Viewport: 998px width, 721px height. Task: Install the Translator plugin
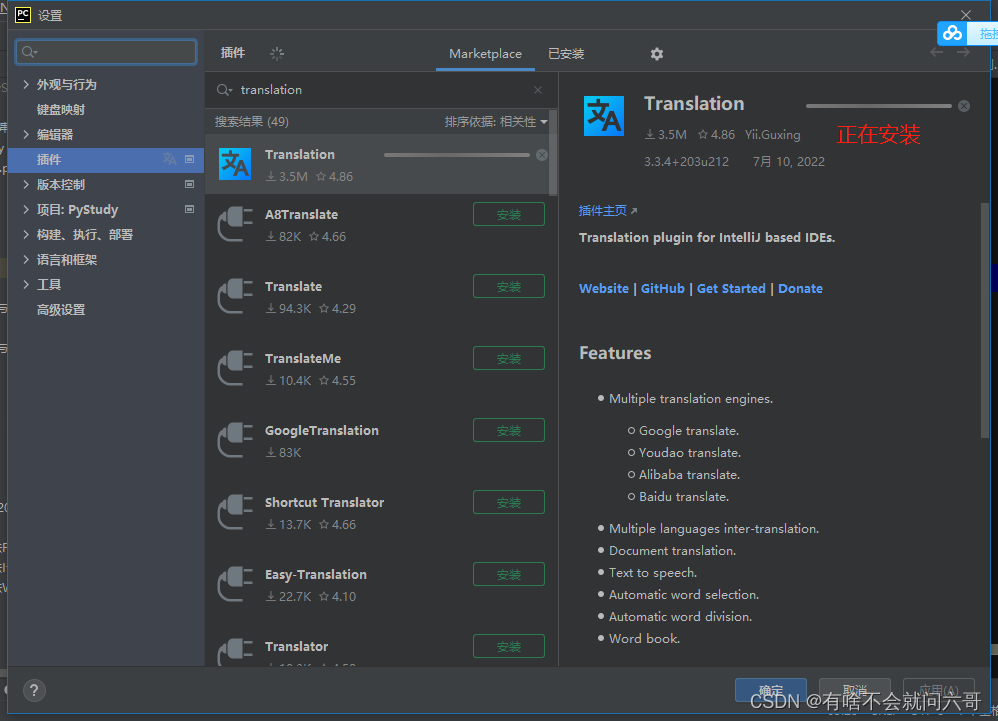[509, 646]
